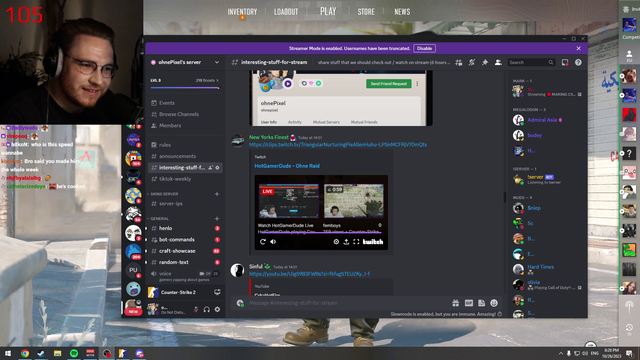Open the Discord help question-mark icon
The height and width of the screenshot is (360, 640).
(578, 62)
